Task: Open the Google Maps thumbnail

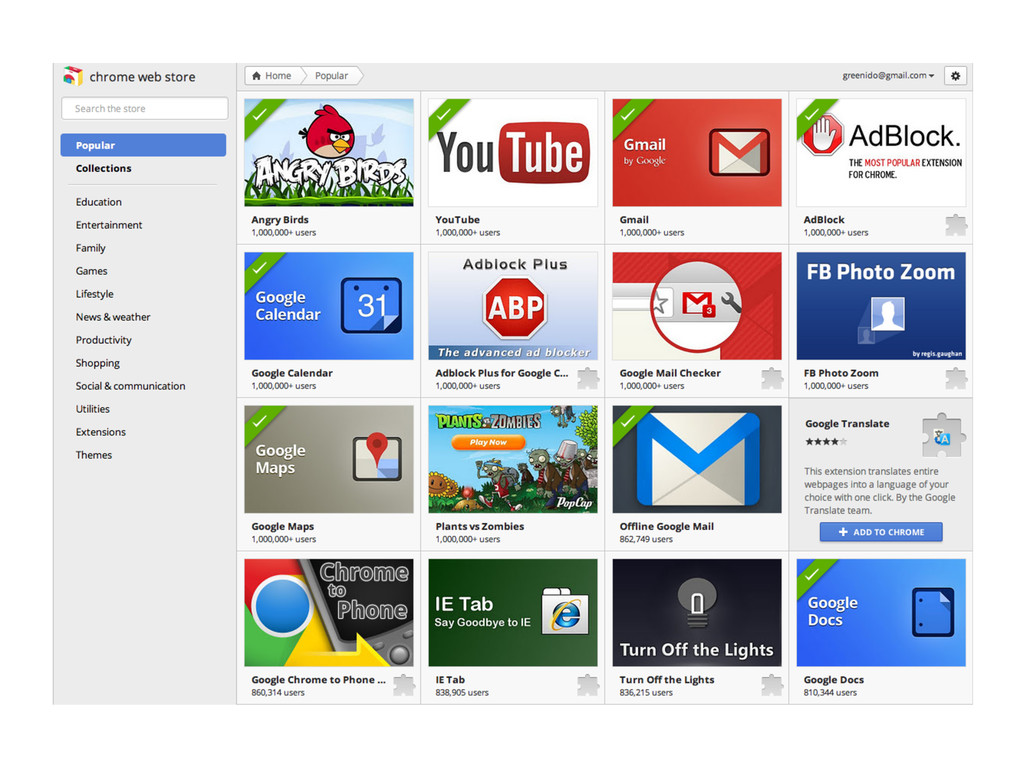Action: click(329, 459)
